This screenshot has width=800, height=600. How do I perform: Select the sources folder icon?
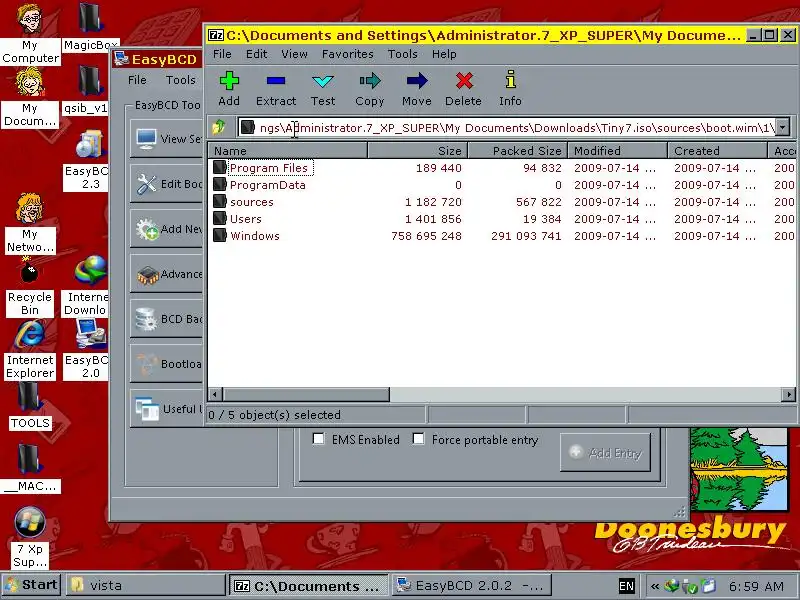tap(220, 201)
